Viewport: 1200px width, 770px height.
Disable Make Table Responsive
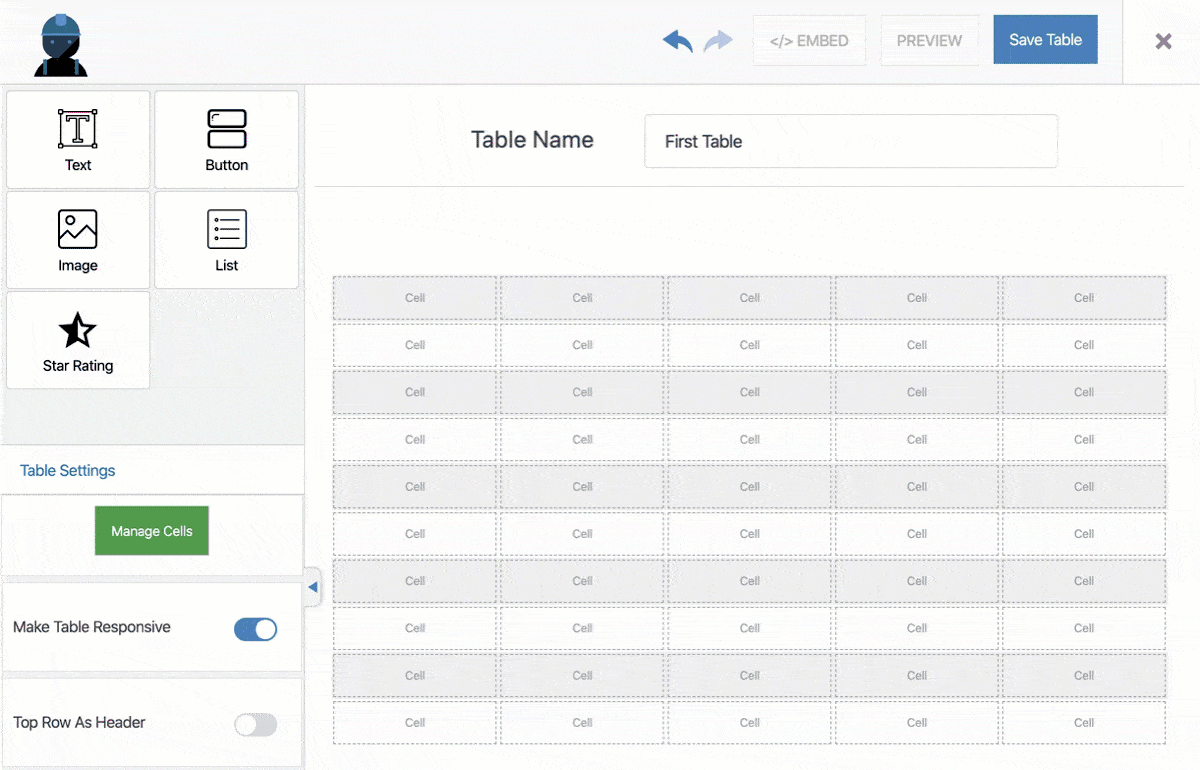coord(255,629)
